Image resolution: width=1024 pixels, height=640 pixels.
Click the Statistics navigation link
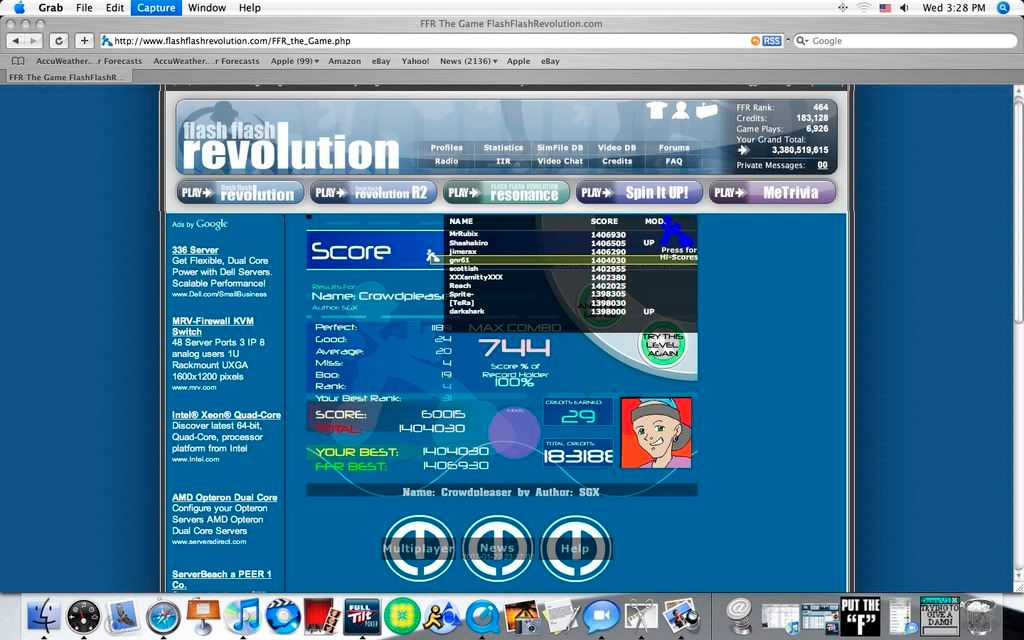(x=503, y=148)
